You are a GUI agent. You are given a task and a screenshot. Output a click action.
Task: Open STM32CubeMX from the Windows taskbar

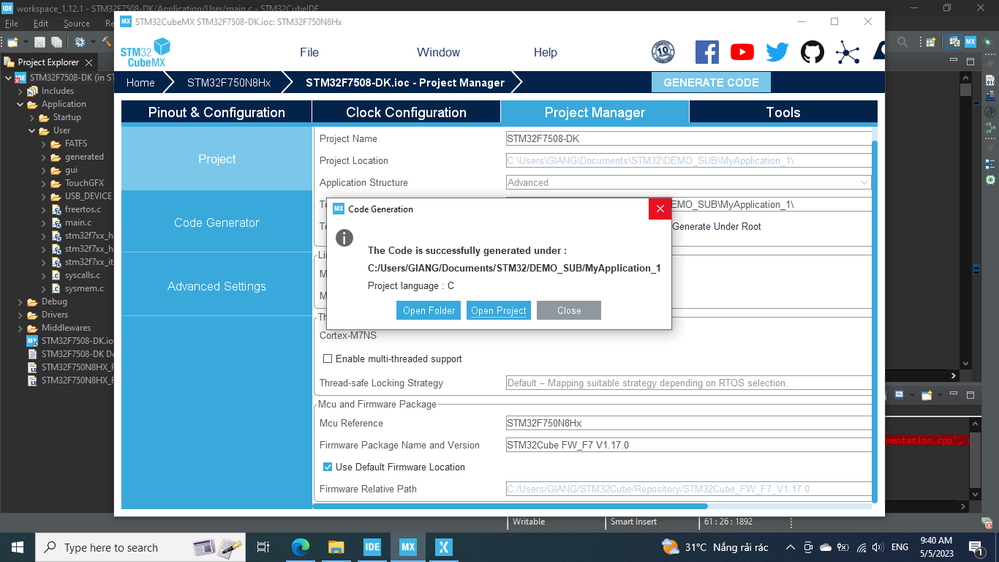pos(408,547)
